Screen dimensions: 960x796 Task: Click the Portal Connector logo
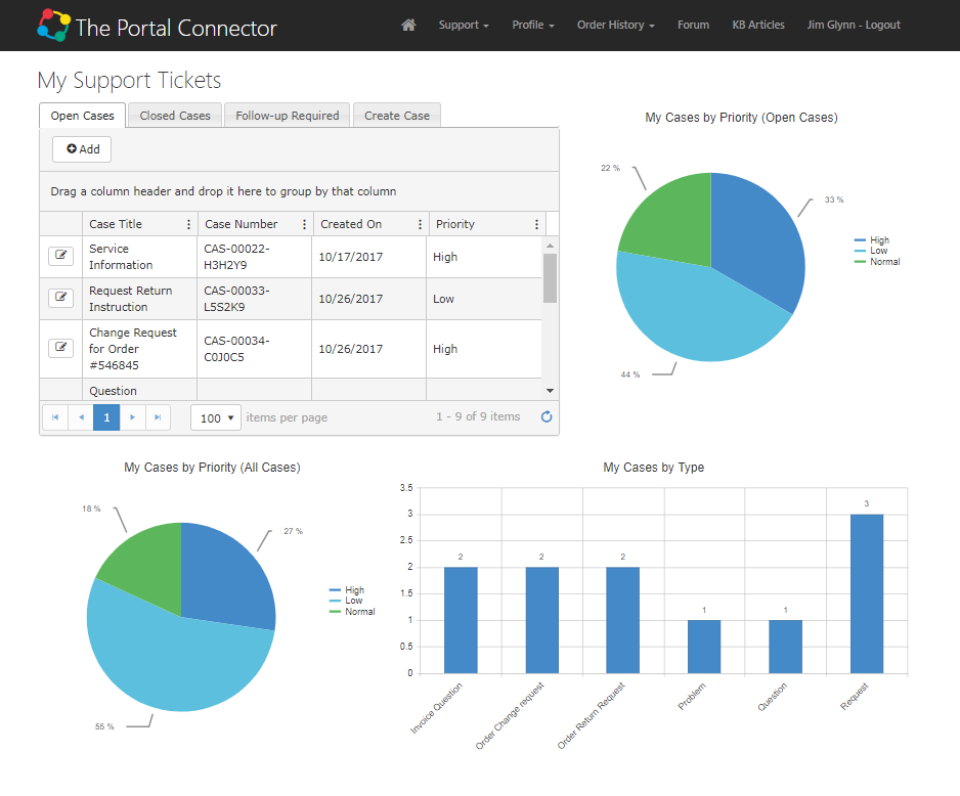[155, 25]
